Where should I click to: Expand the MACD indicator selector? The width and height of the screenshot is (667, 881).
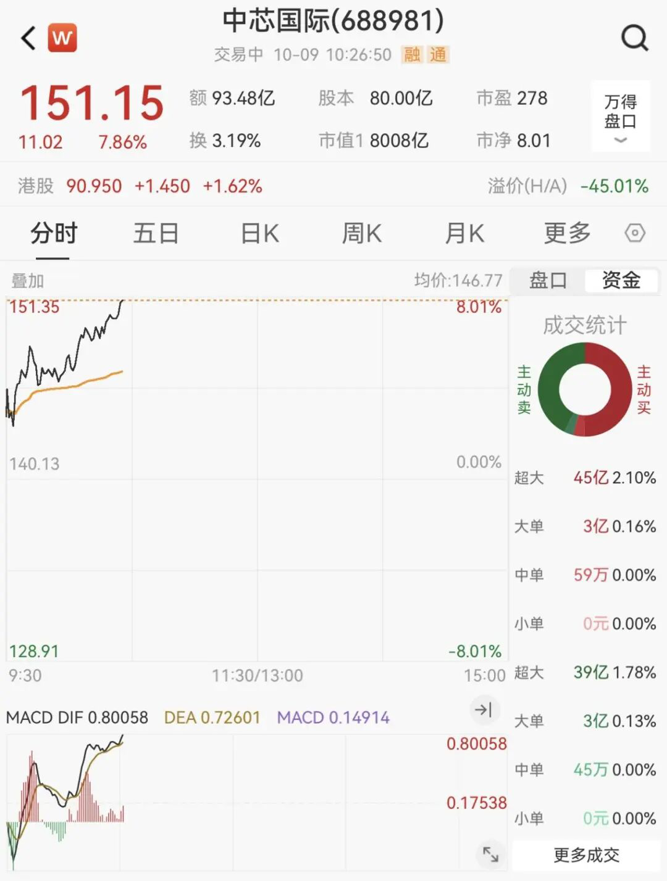48,718
